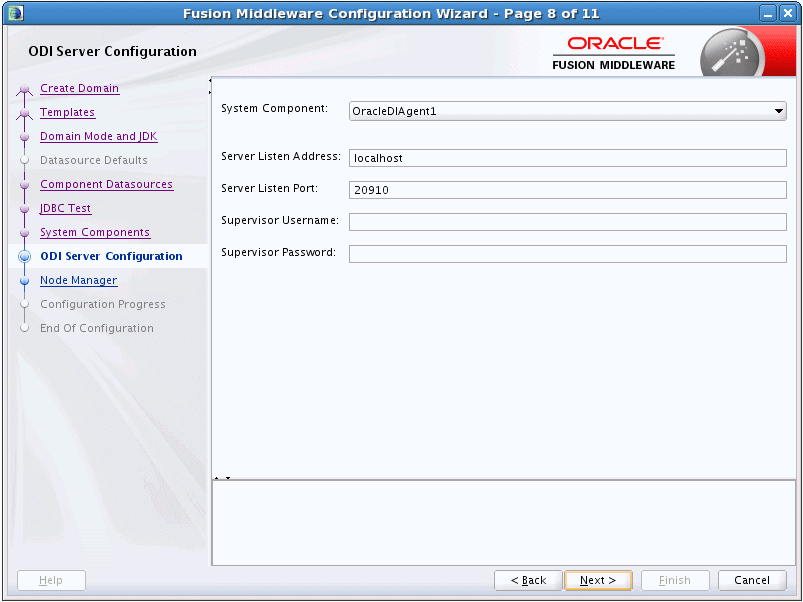
Task: Open the Templates step link
Action: [67, 112]
